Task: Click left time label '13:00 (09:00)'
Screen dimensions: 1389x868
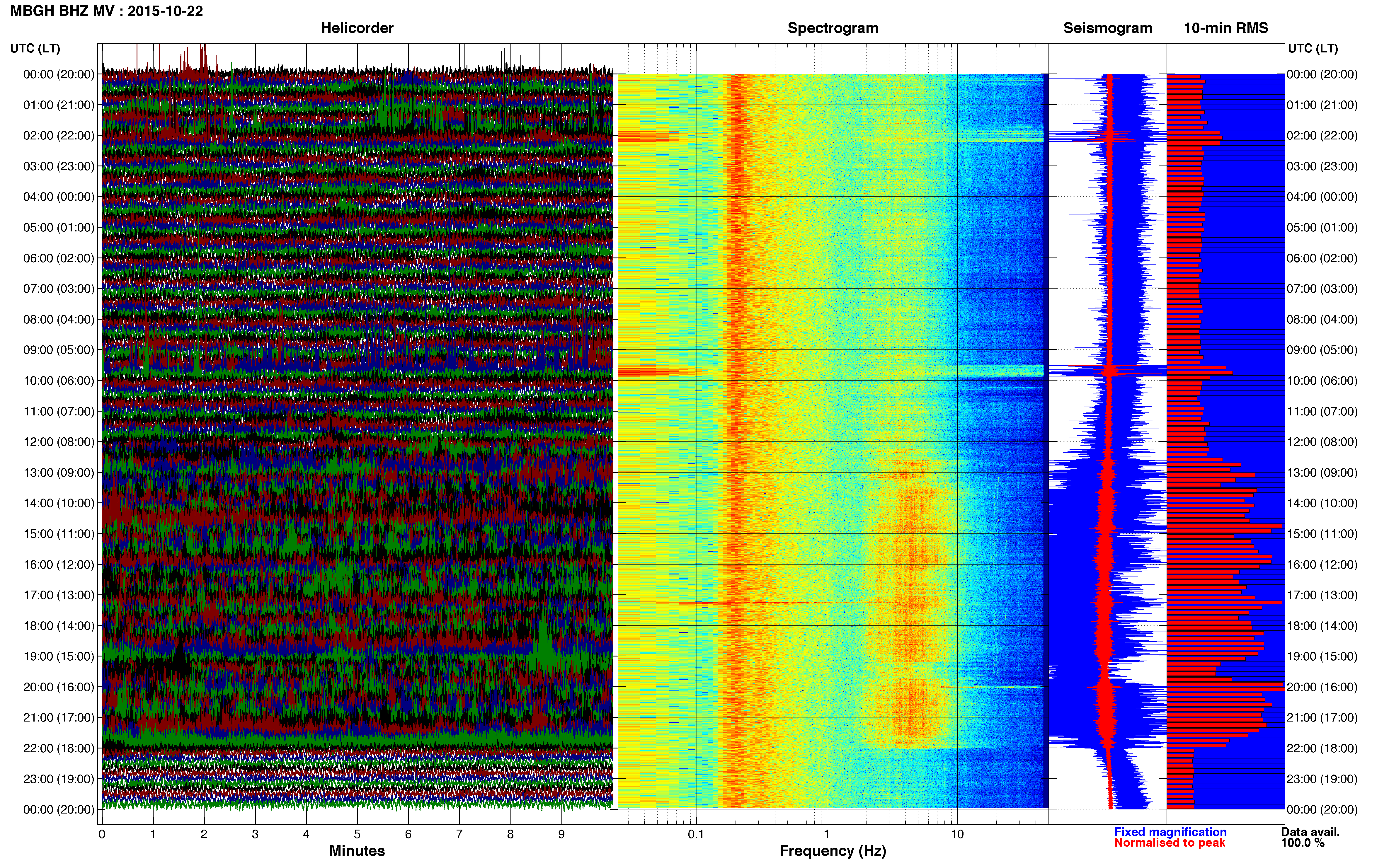Action: [x=59, y=473]
